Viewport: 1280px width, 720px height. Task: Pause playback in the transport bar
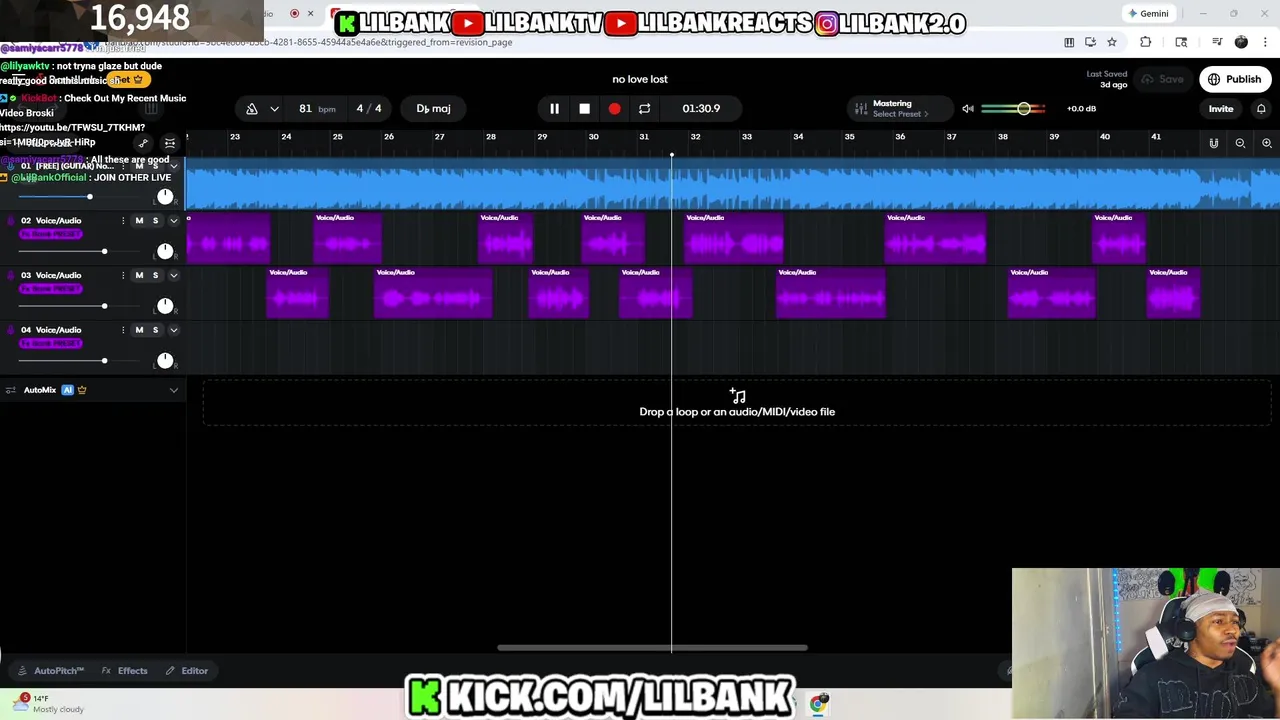pos(554,109)
